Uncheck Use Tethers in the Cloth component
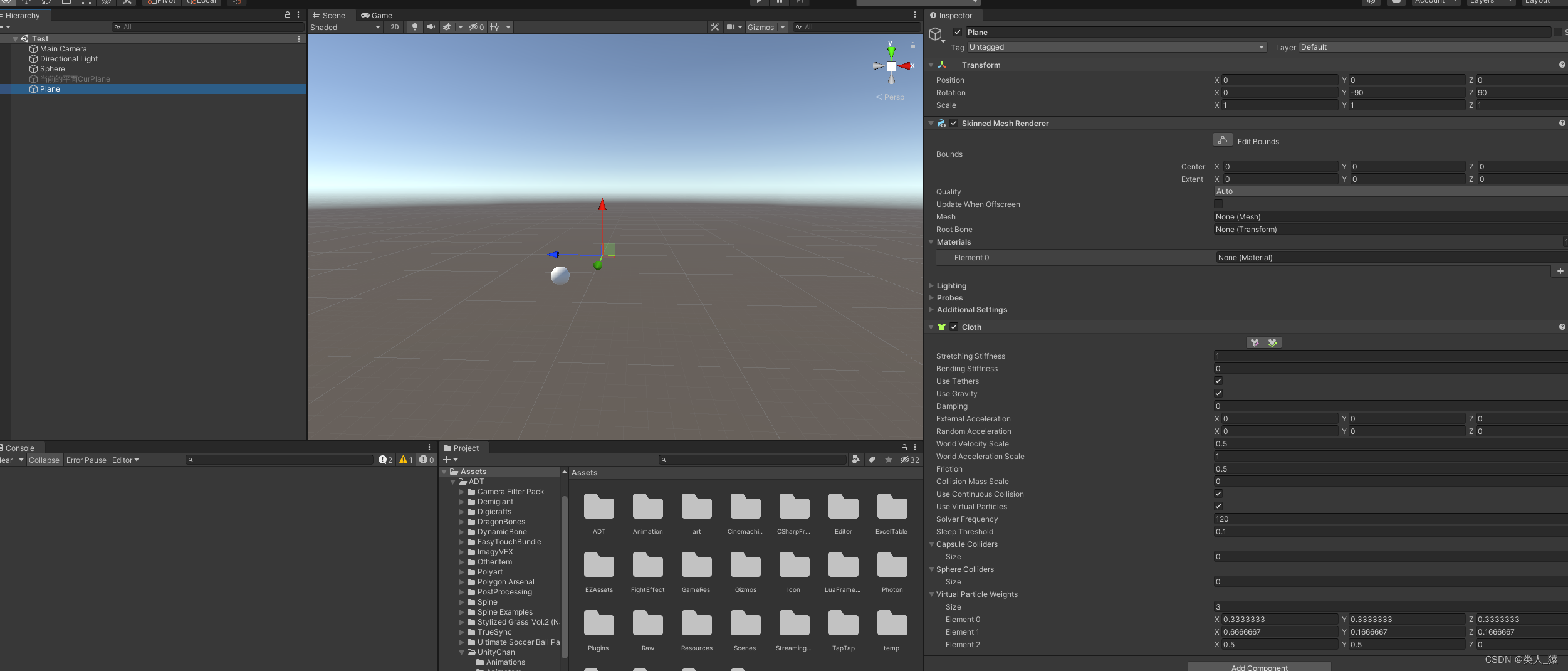The width and height of the screenshot is (1568, 671). [x=1218, y=381]
